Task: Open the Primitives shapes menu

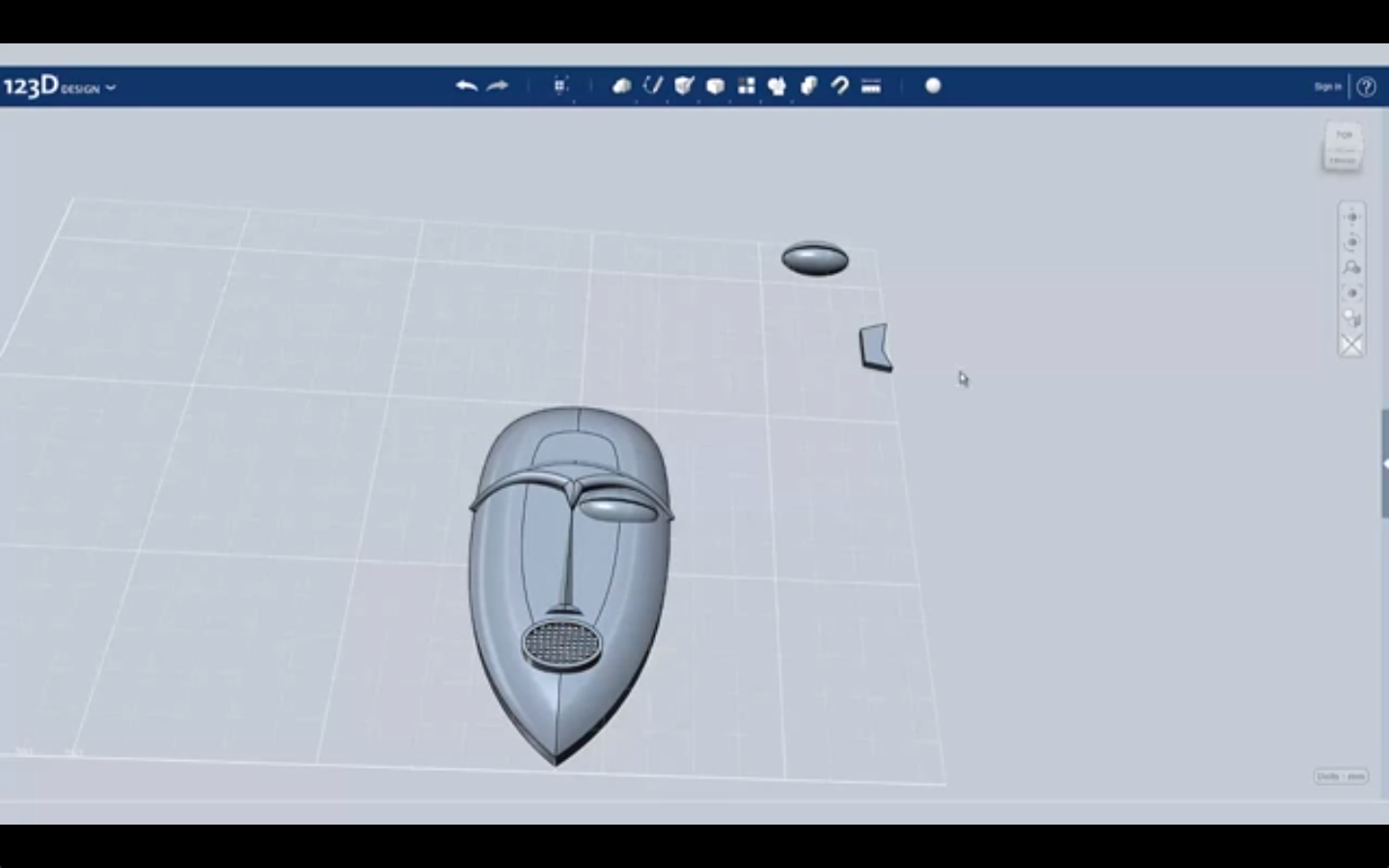Action: tap(622, 86)
